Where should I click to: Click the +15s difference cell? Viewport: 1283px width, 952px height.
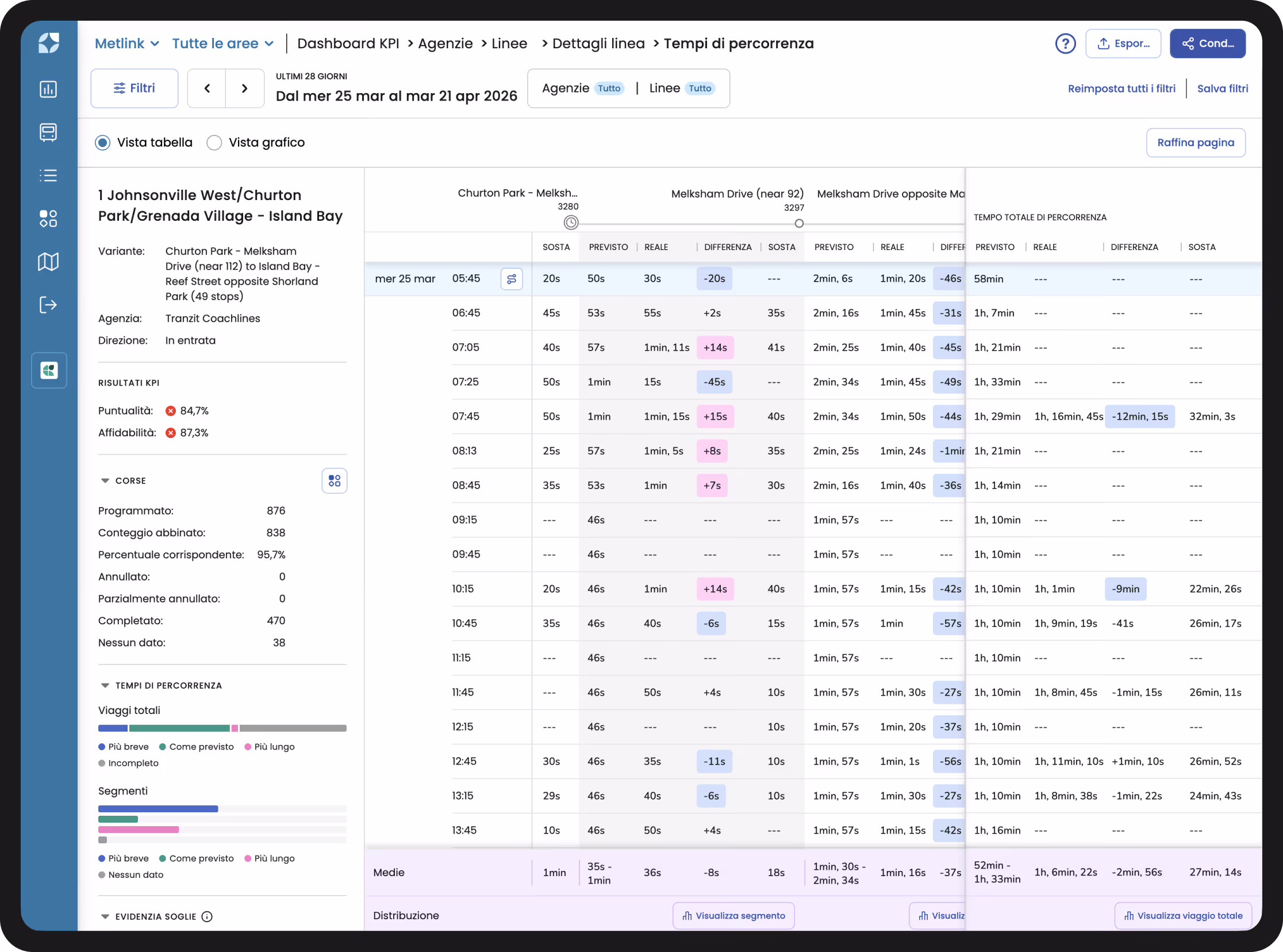715,416
